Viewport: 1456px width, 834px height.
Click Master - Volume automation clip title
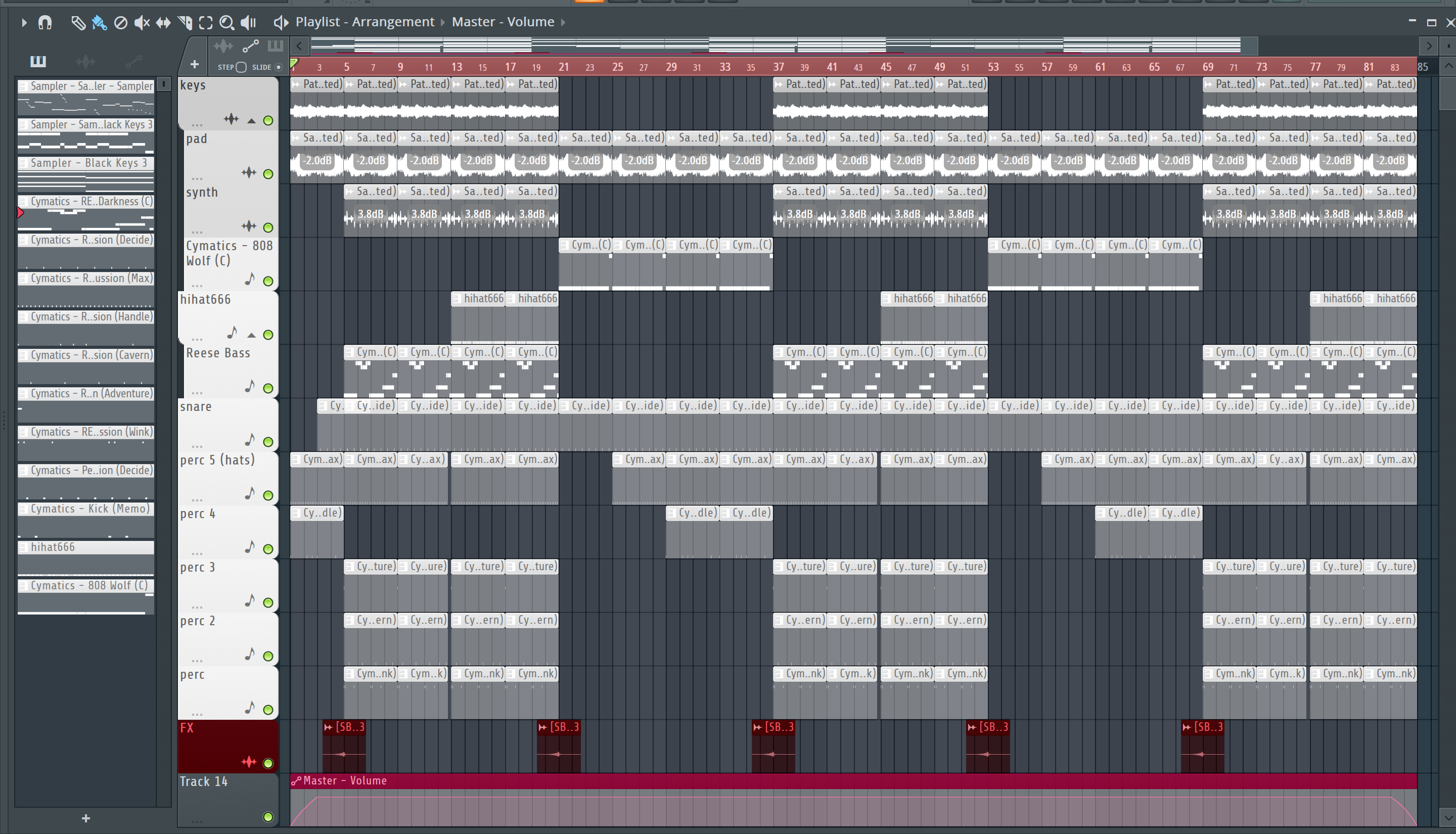point(345,781)
